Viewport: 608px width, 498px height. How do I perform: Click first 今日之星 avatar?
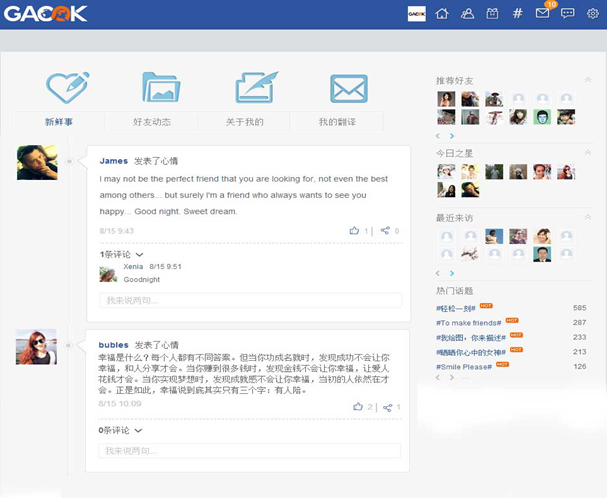446,171
